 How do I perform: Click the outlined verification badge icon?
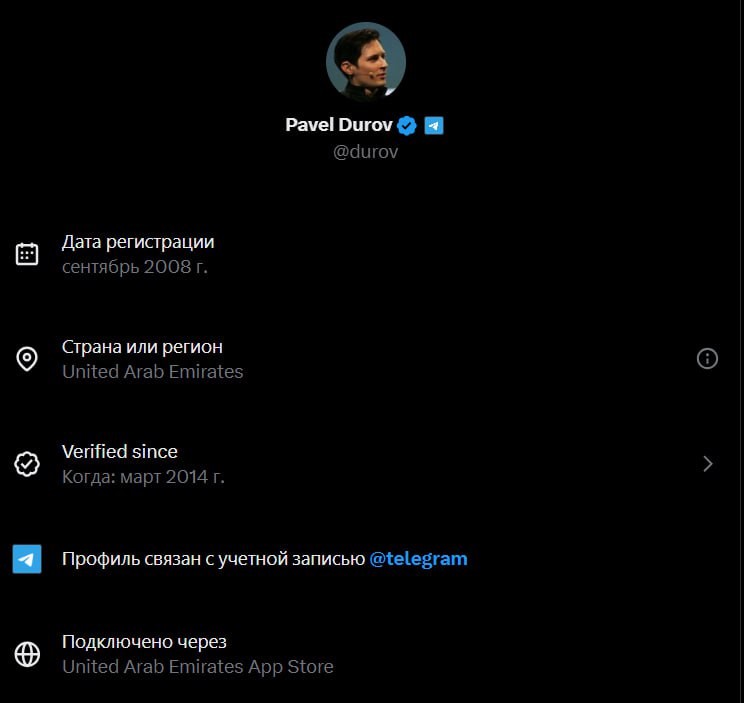pyautogui.click(x=27, y=464)
